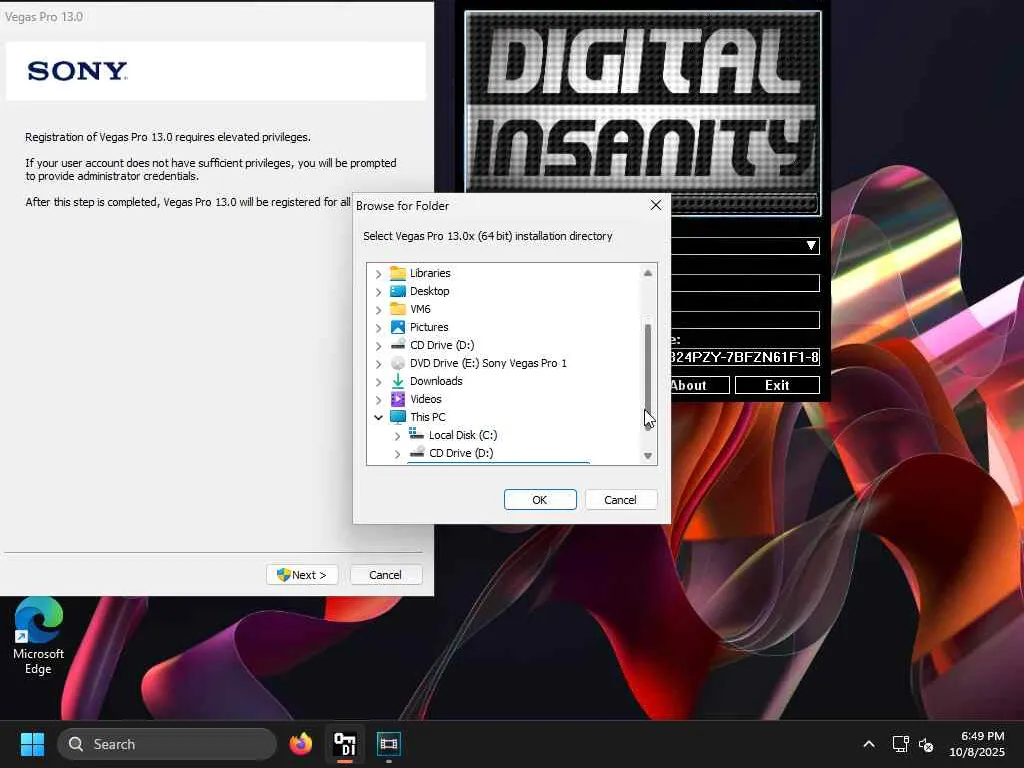
Task: Expand top-level CD Drive (D:) node
Action: [x=379, y=345]
